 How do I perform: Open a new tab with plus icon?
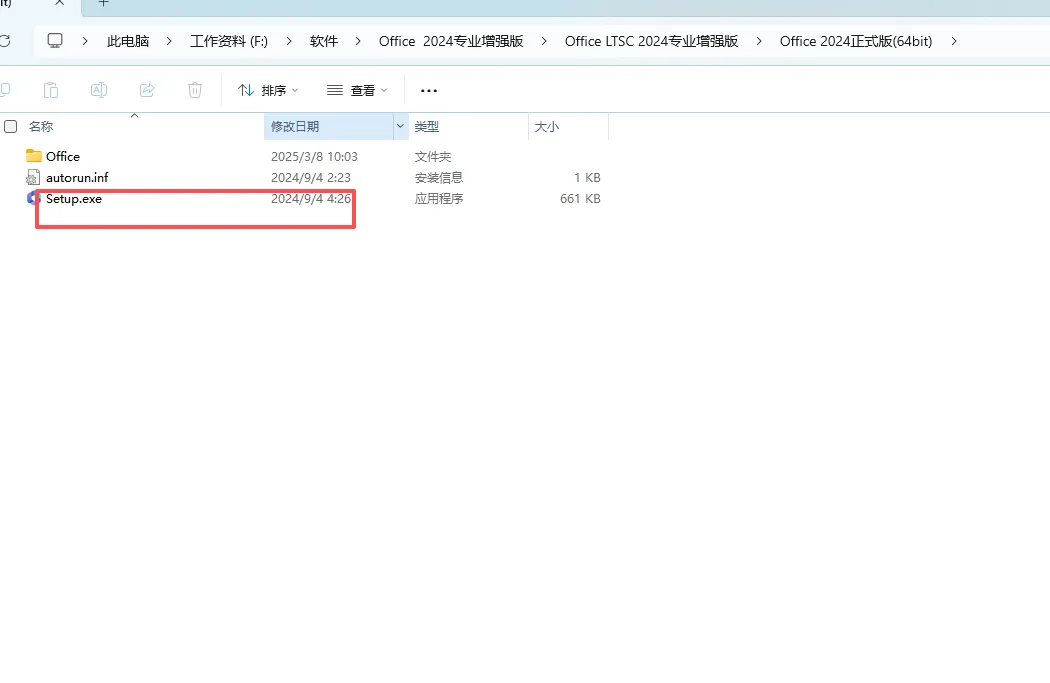[103, 3]
